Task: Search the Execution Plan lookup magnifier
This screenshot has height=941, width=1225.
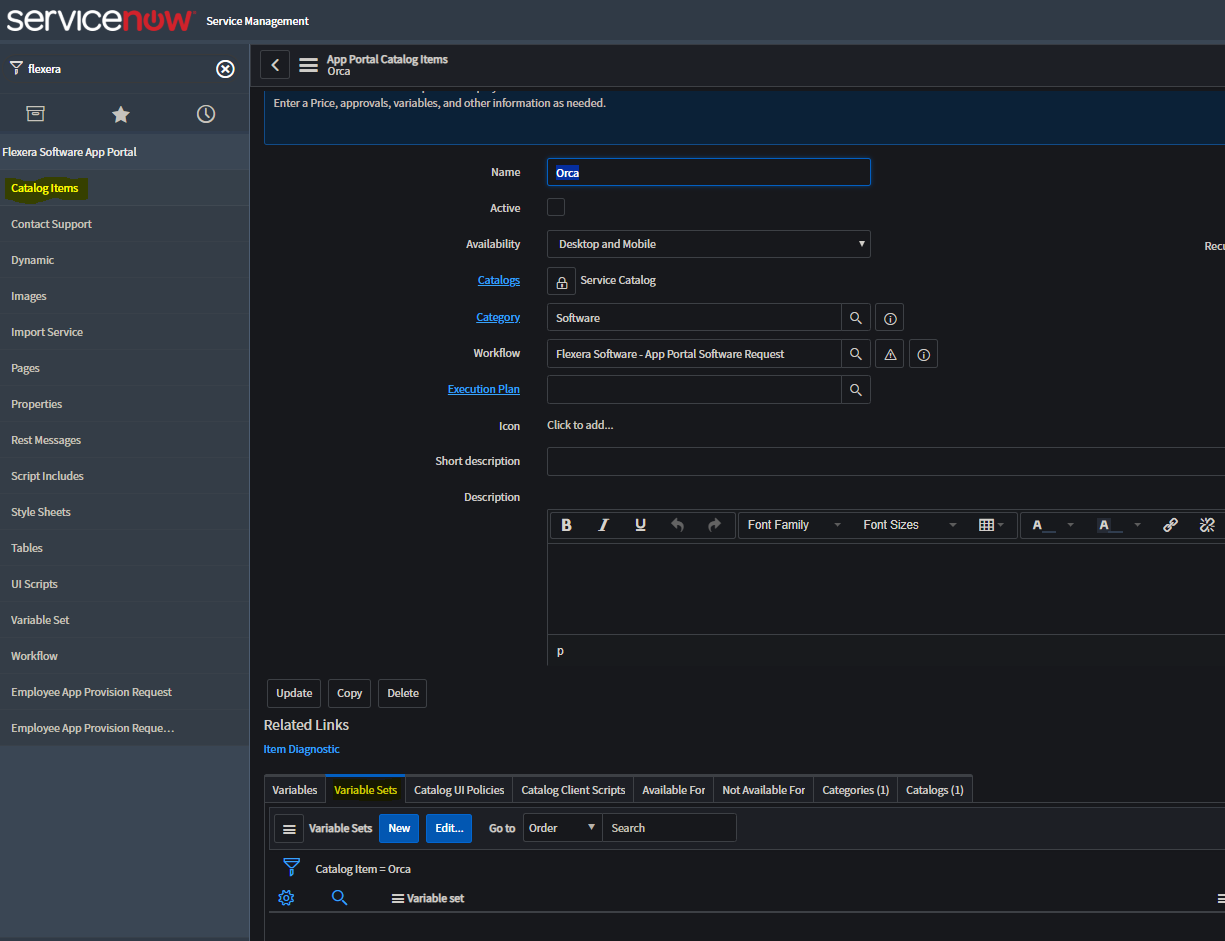Action: 856,390
